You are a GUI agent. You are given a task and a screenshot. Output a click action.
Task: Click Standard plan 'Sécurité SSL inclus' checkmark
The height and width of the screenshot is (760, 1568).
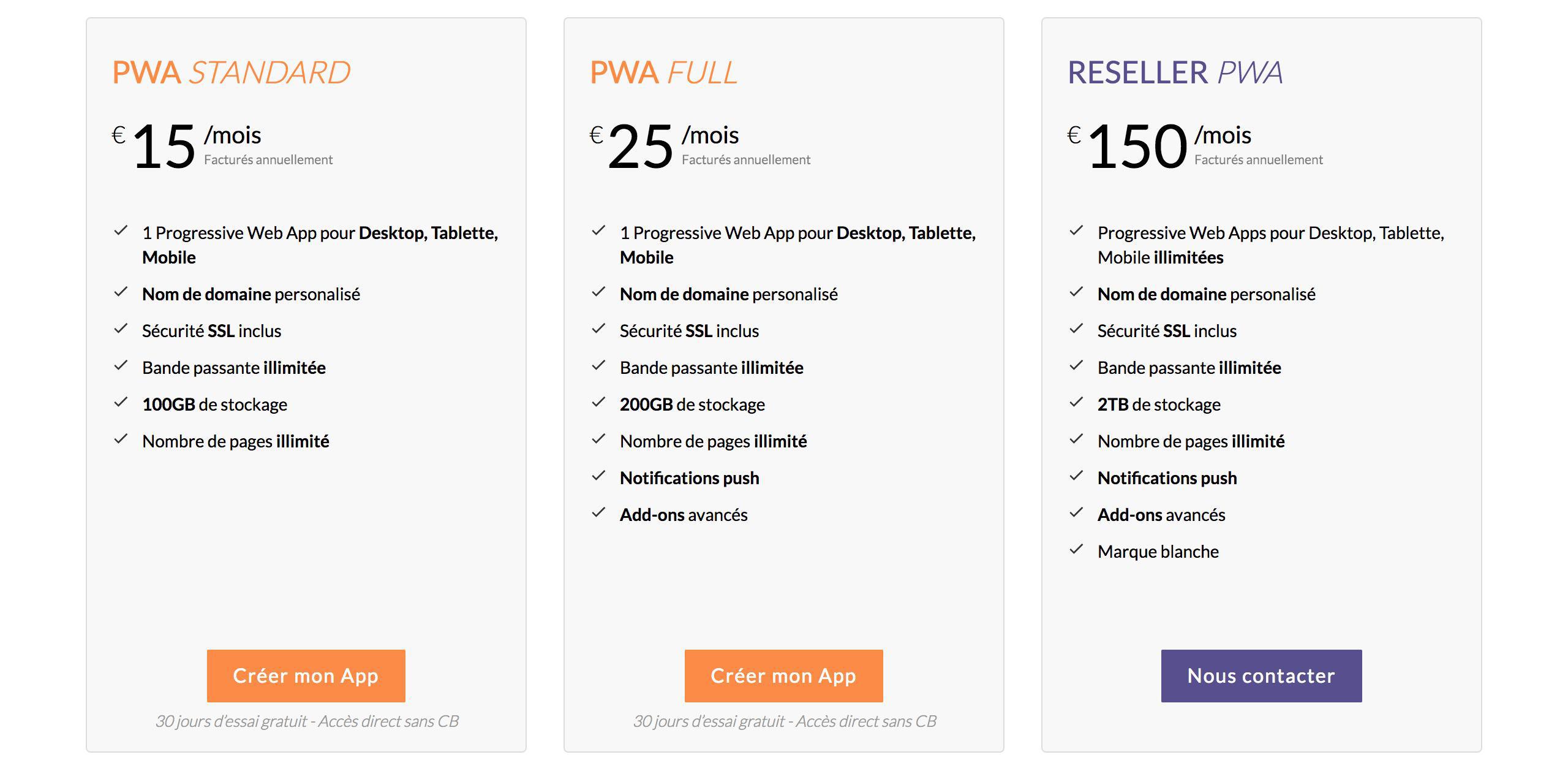[121, 329]
